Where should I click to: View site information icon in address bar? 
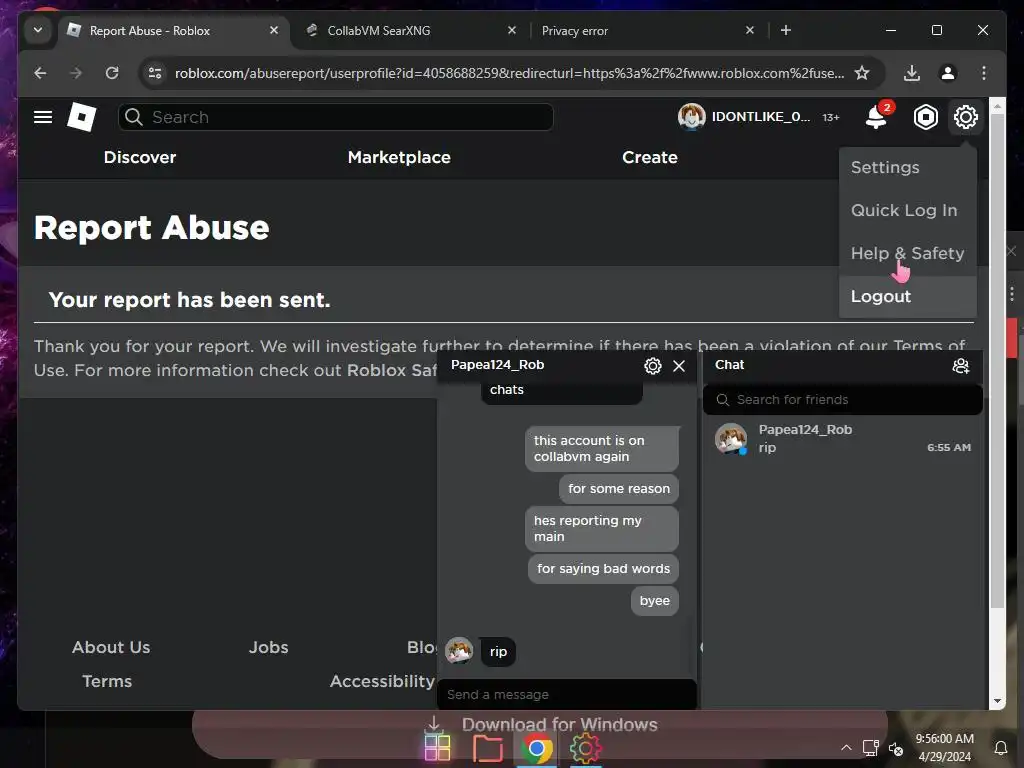(155, 72)
